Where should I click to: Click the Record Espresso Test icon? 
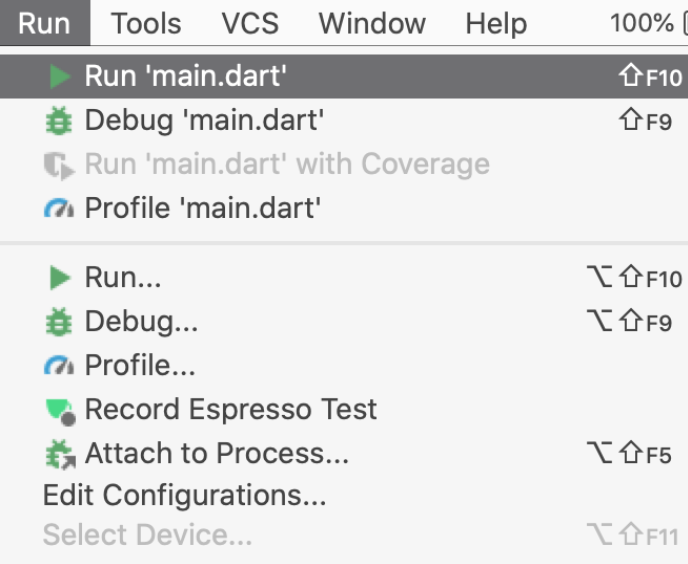(60, 410)
